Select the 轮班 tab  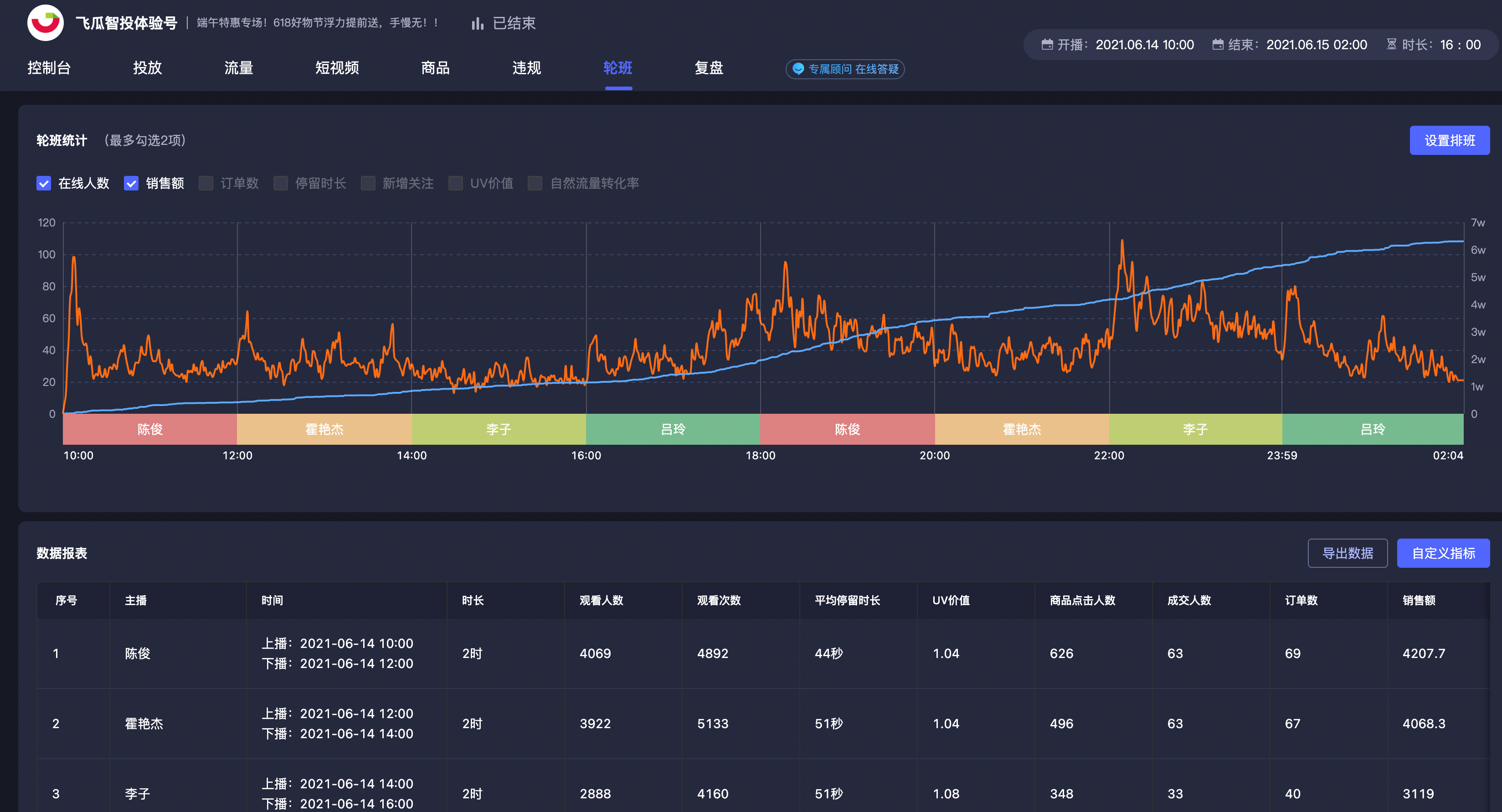(x=618, y=68)
